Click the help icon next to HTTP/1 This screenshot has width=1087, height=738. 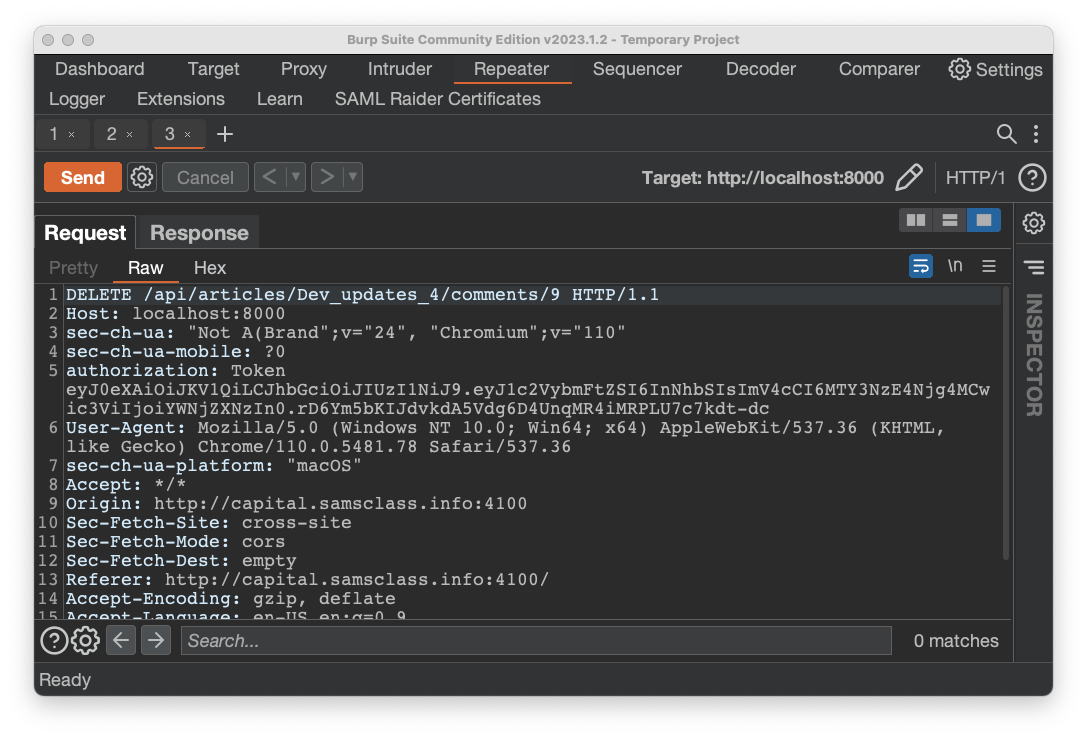point(1032,178)
